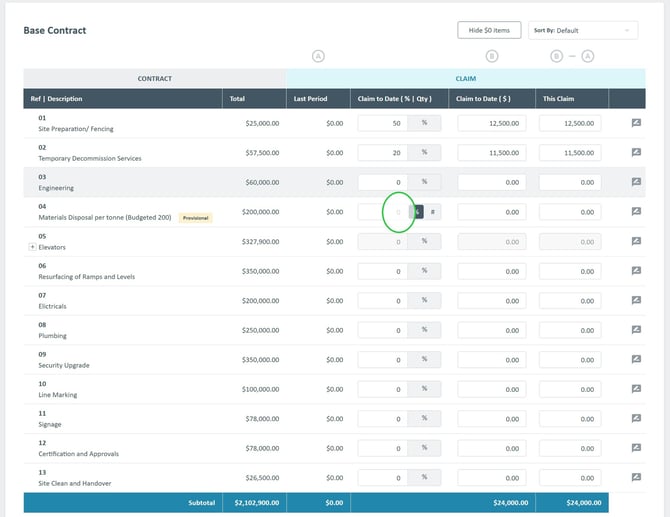
Task: Toggle the % unit button for Site Preparation
Action: pos(424,123)
